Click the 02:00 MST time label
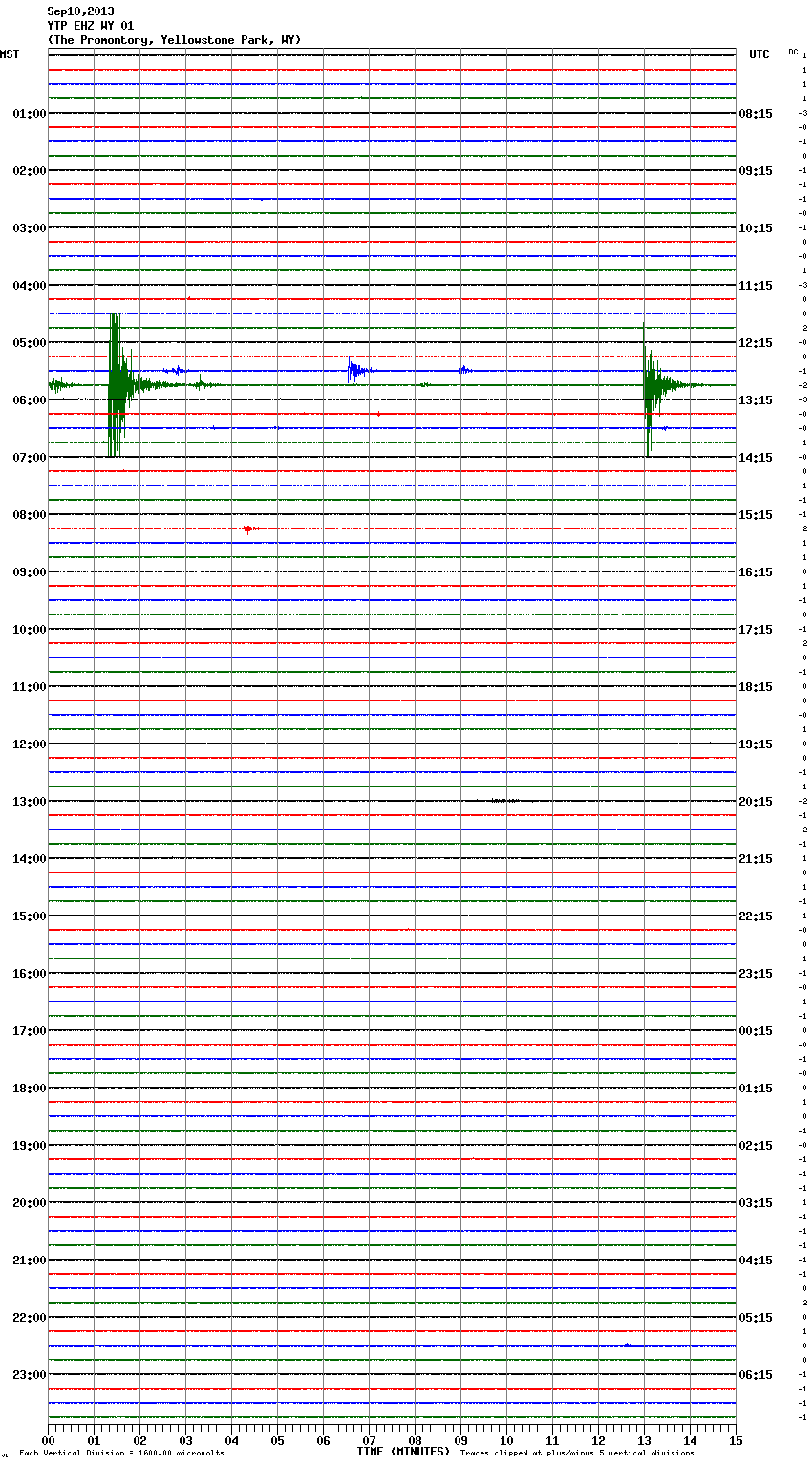The image size is (812, 1466). tap(30, 171)
